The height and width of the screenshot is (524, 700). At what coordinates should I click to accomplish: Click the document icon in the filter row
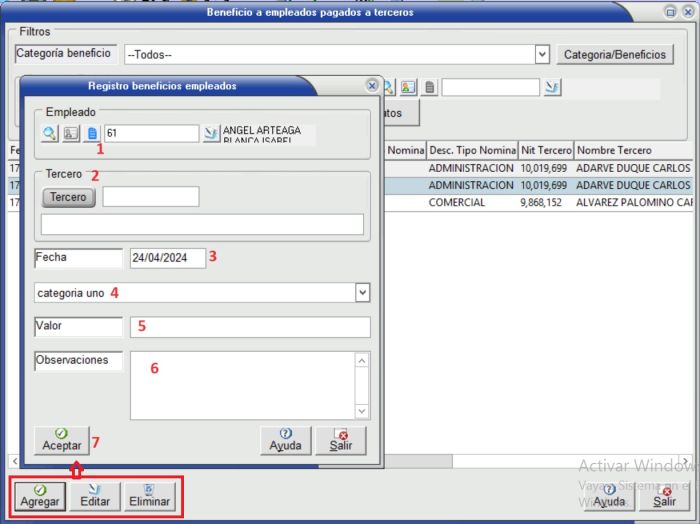(429, 88)
